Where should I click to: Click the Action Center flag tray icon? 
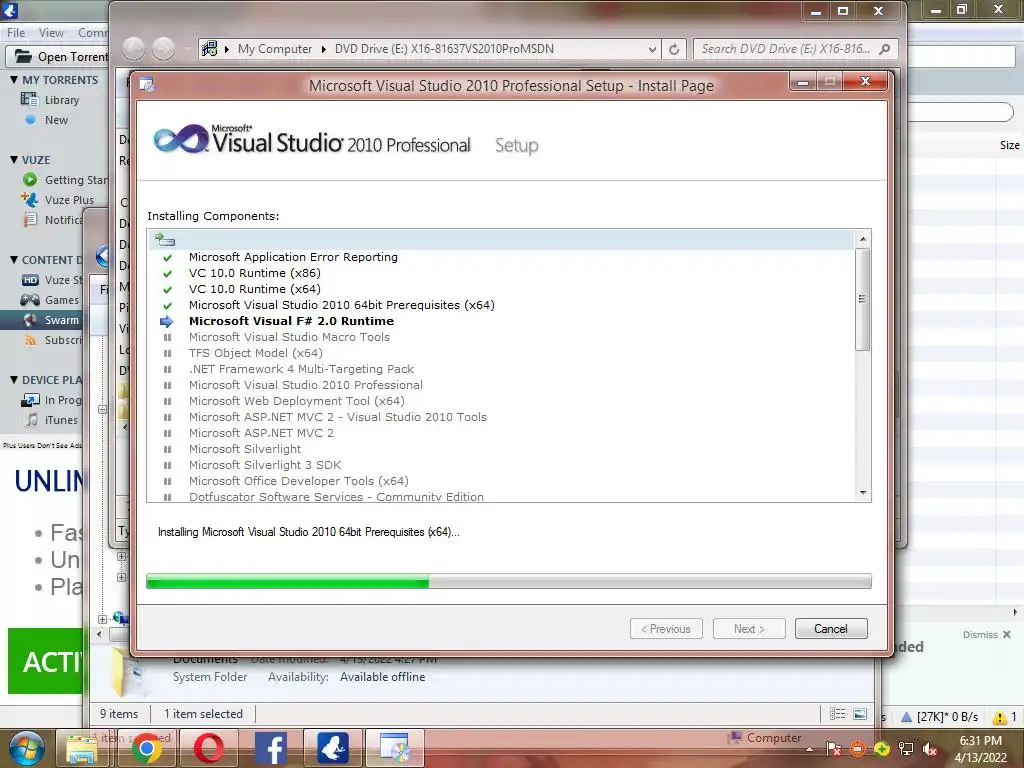[x=833, y=750]
